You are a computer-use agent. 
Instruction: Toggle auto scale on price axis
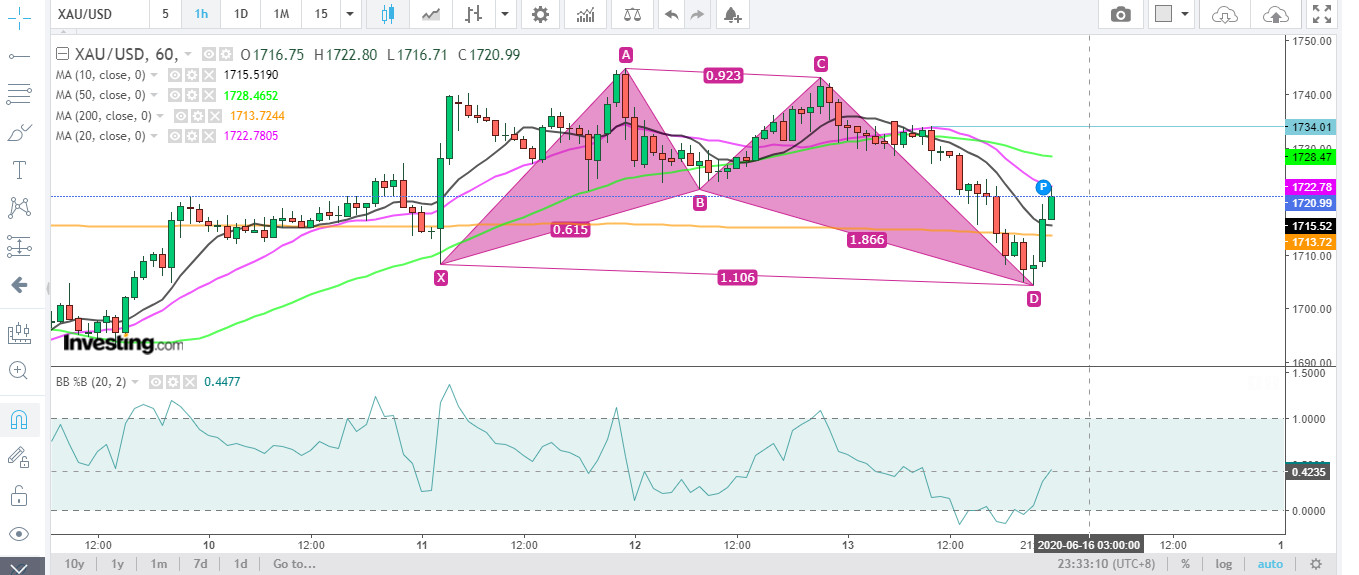1270,564
